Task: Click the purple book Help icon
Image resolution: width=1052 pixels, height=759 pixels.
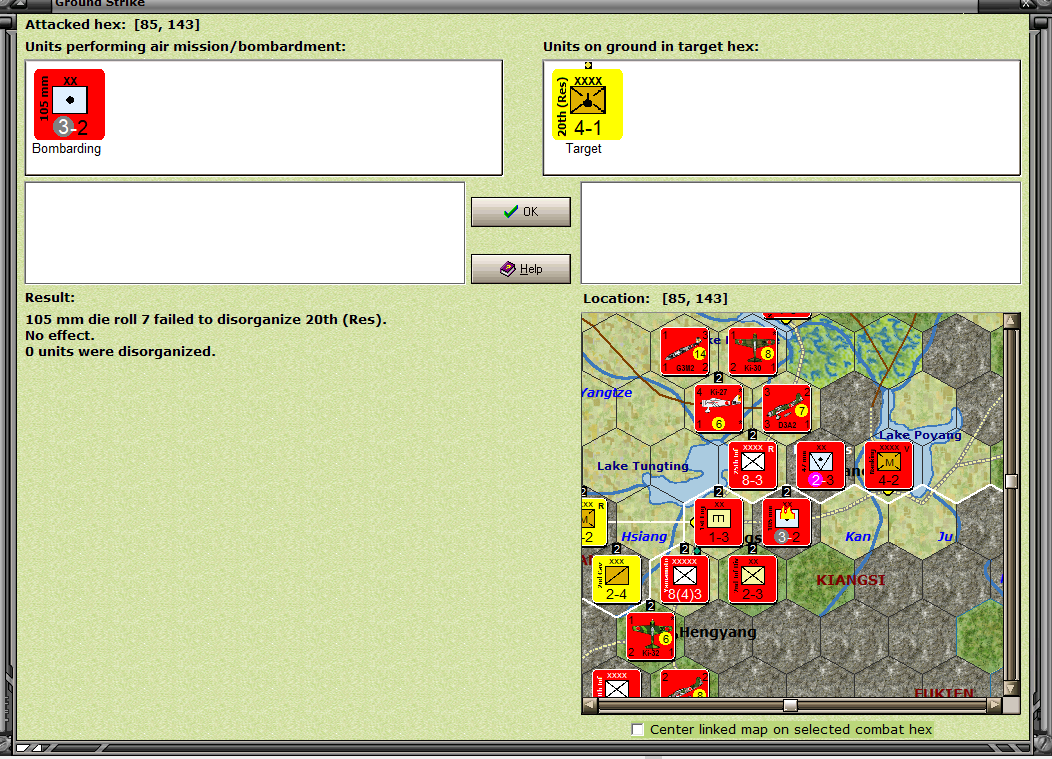Action: (x=508, y=268)
